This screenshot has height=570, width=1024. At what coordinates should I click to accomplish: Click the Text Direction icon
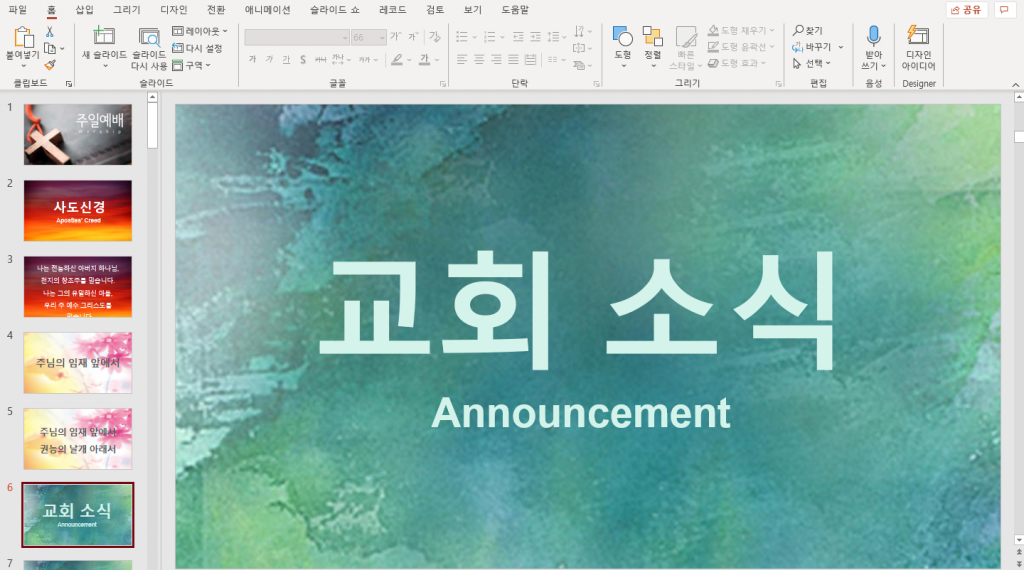click(x=579, y=31)
